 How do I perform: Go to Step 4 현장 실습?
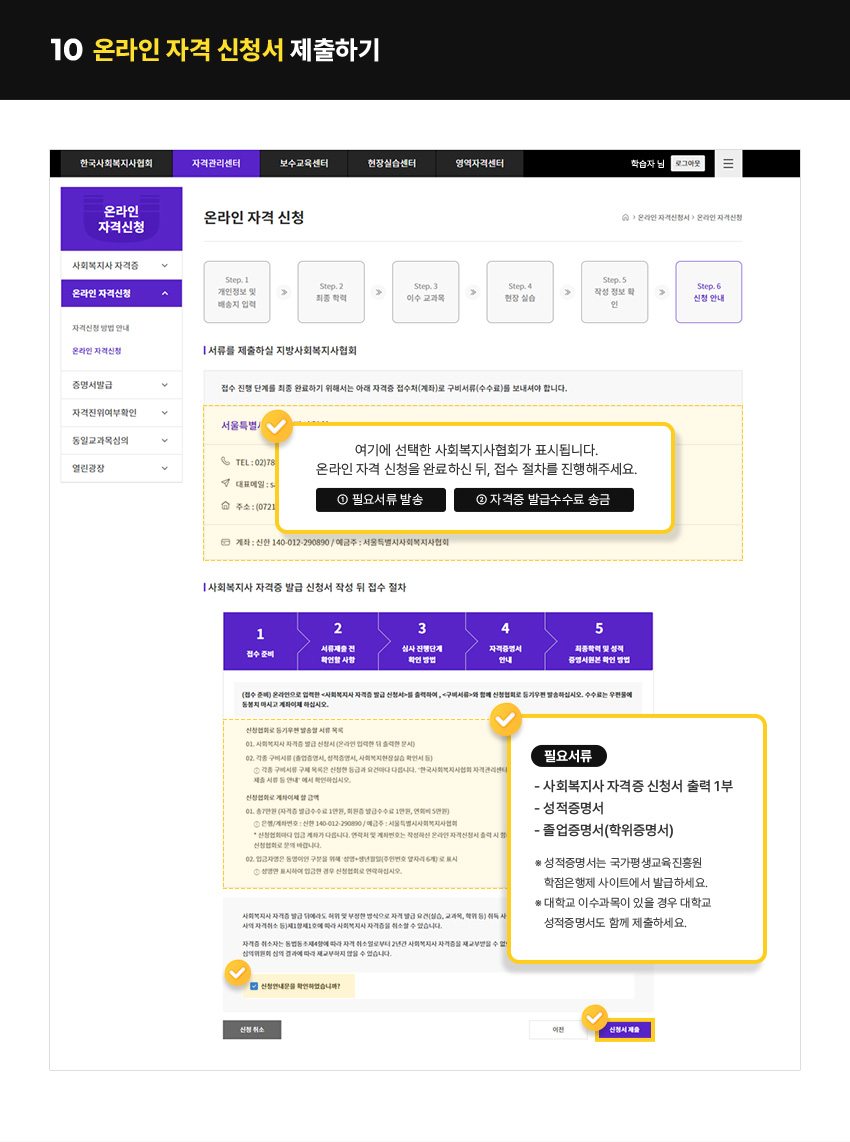click(520, 292)
